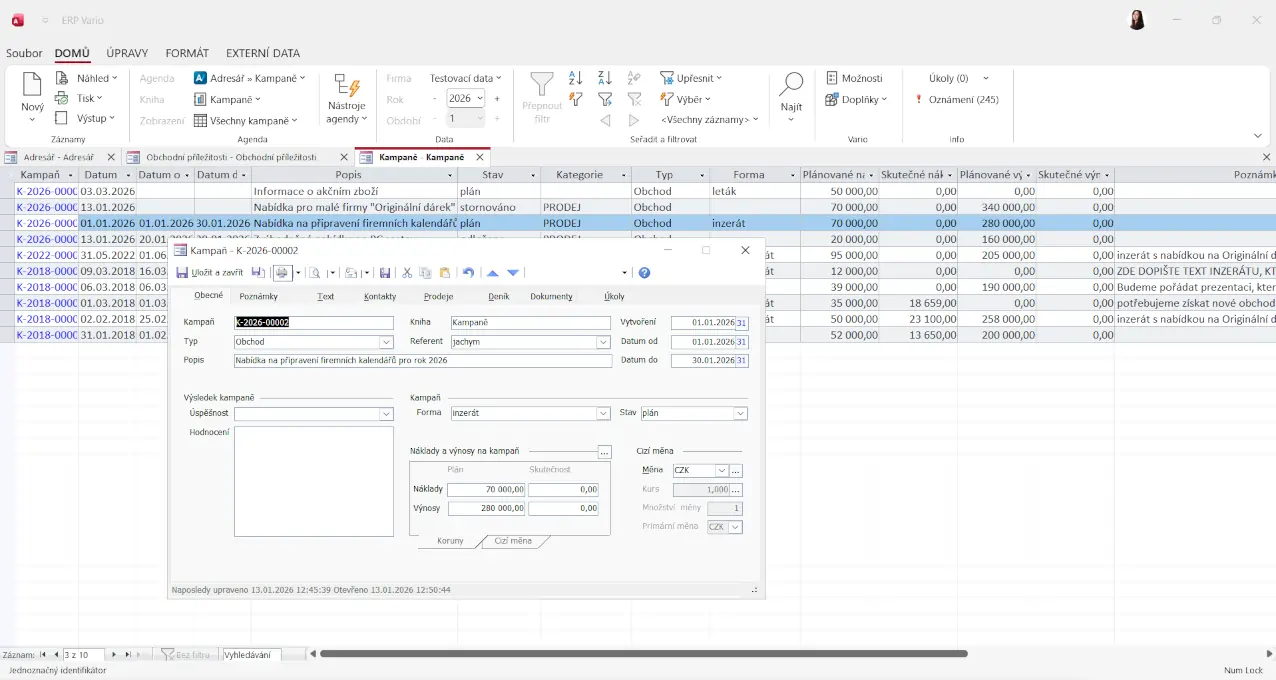
Task: Open the Stav combo box
Action: click(x=740, y=413)
